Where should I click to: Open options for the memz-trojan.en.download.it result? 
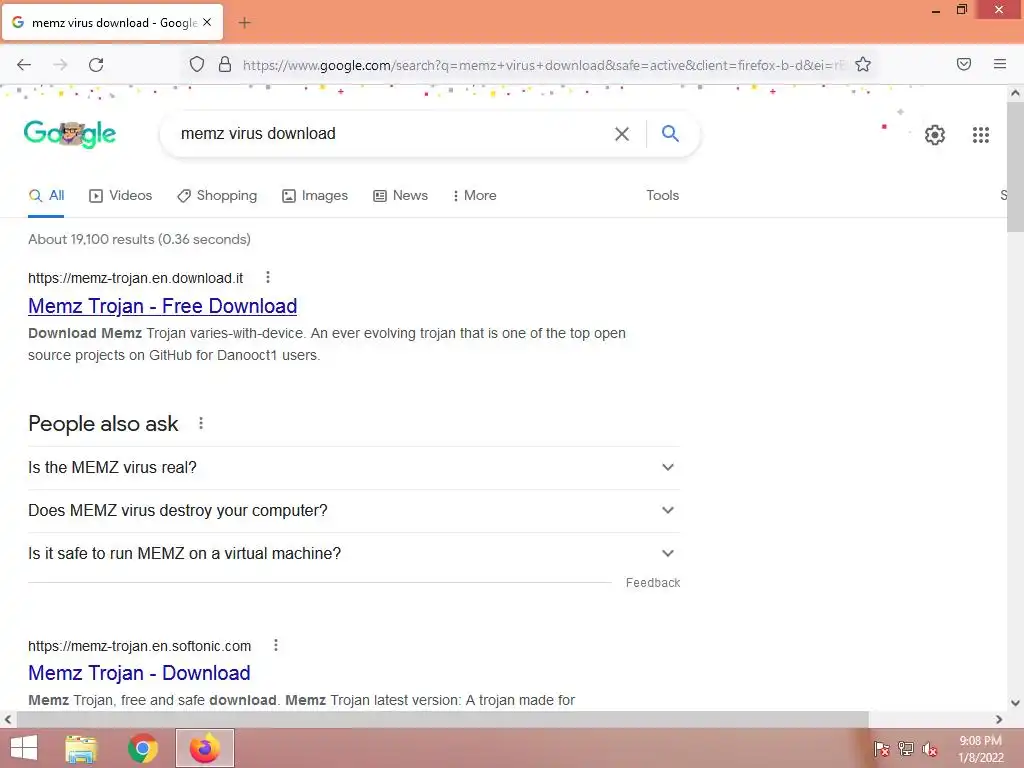tap(268, 278)
